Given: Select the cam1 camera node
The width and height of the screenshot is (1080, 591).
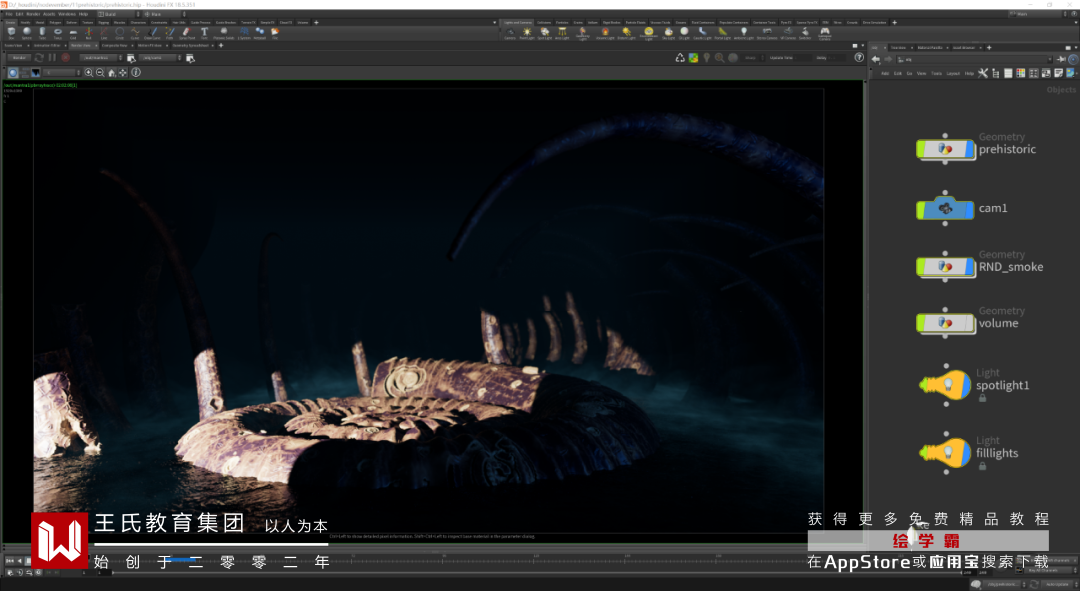Looking at the screenshot, I should click(945, 208).
